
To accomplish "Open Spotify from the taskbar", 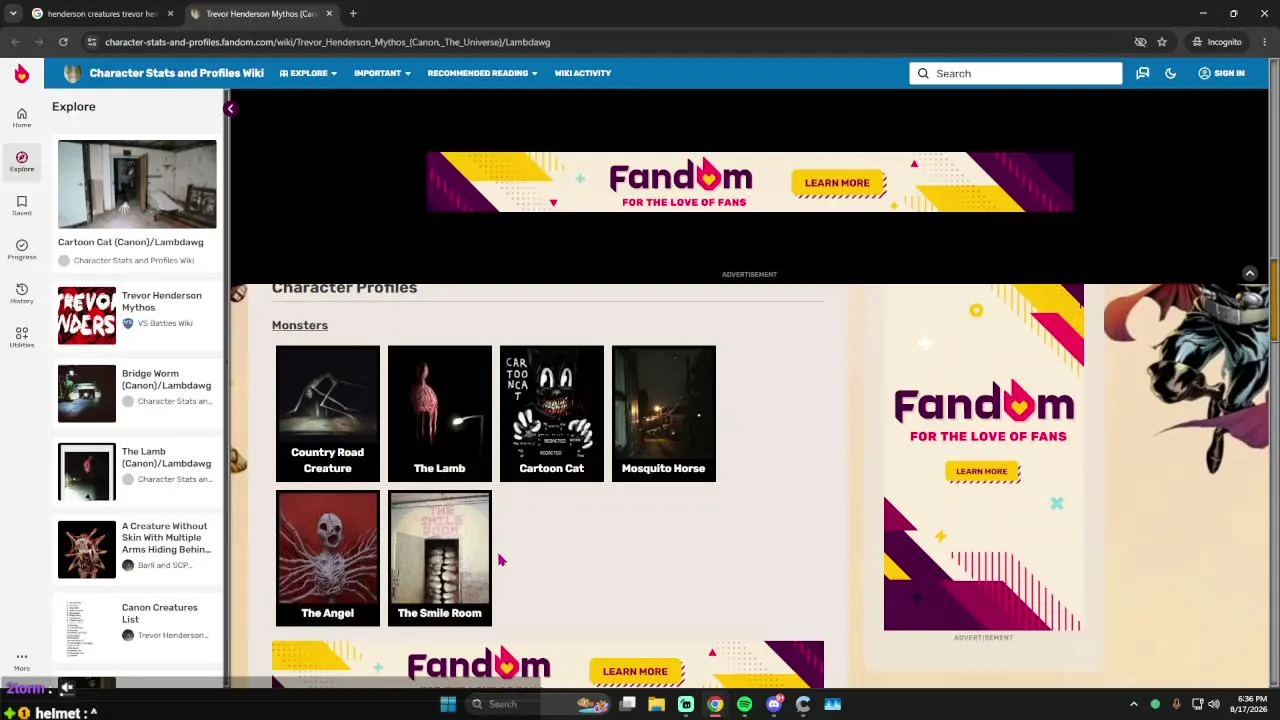I will [744, 704].
